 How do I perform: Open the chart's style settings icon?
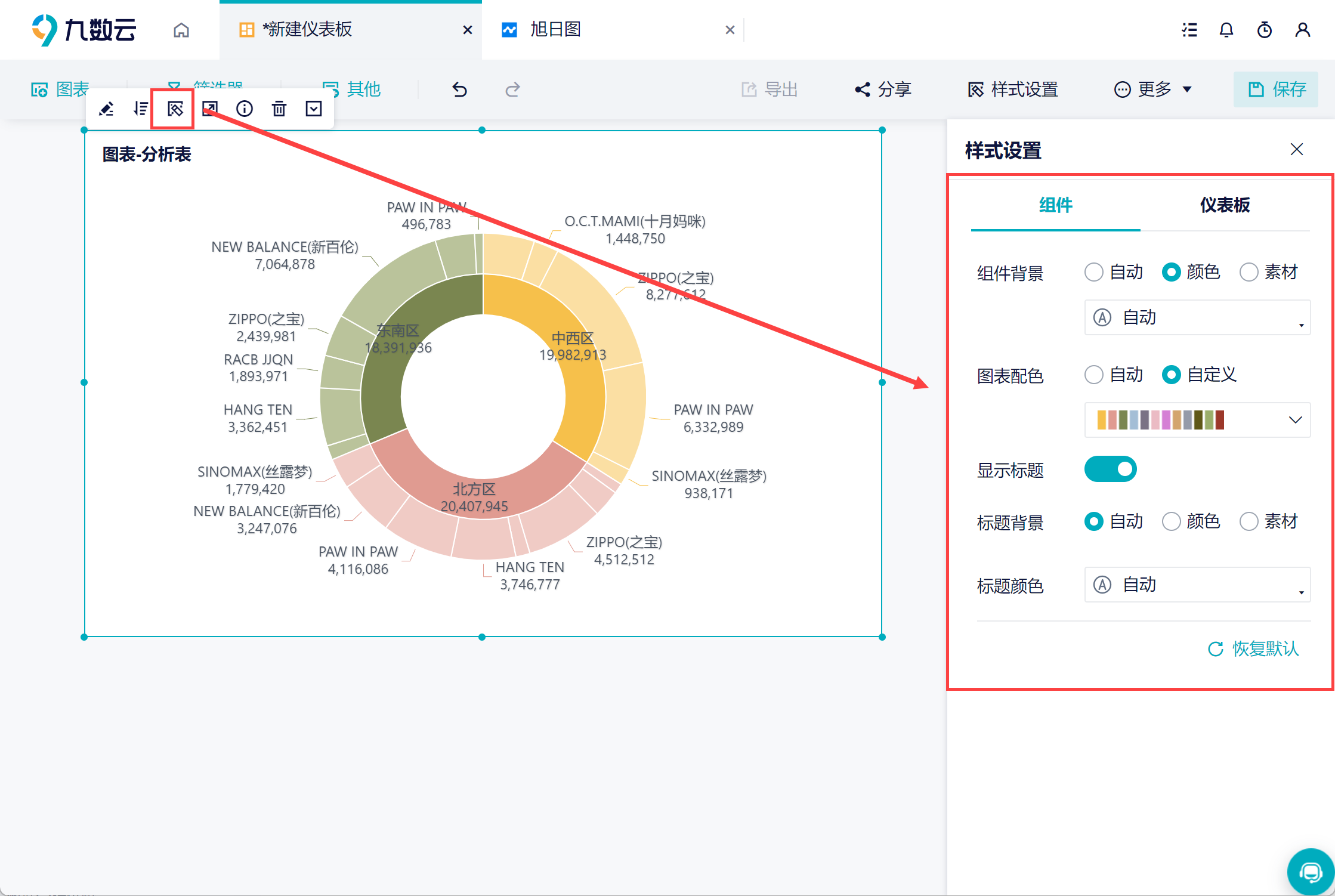175,109
